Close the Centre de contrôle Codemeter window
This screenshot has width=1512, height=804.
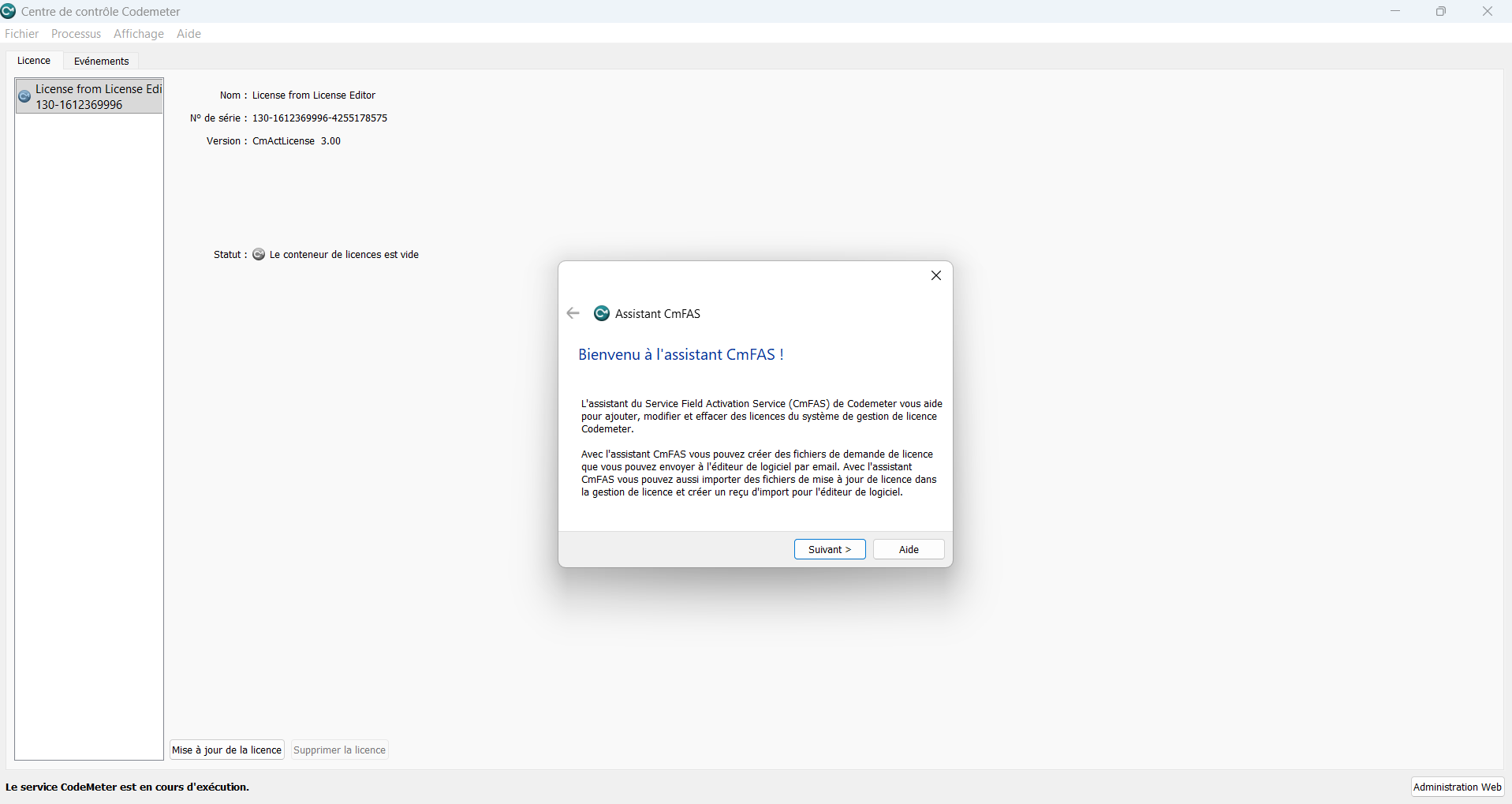tap(1488, 11)
